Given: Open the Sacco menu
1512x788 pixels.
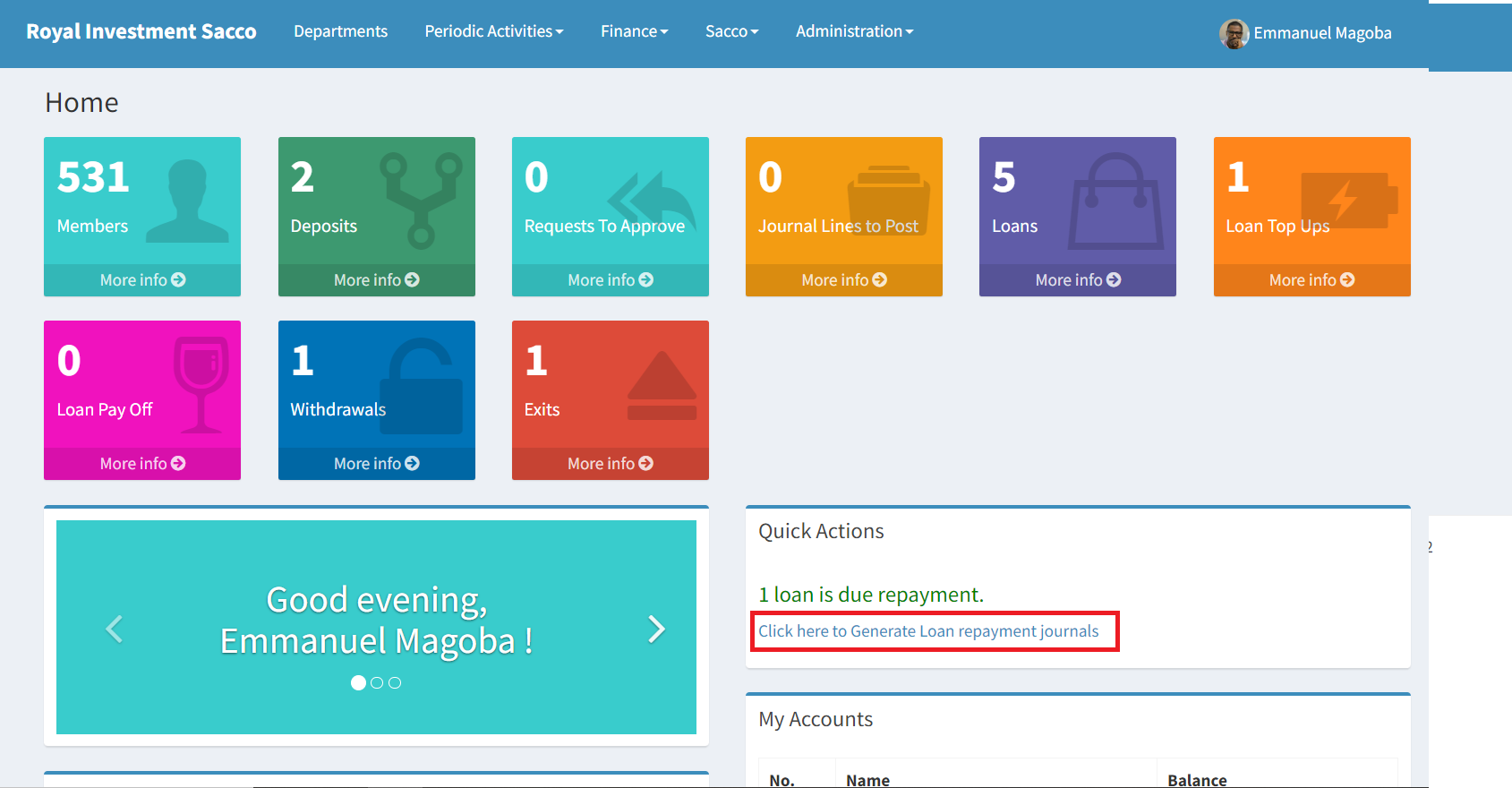Looking at the screenshot, I should pyautogui.click(x=732, y=31).
